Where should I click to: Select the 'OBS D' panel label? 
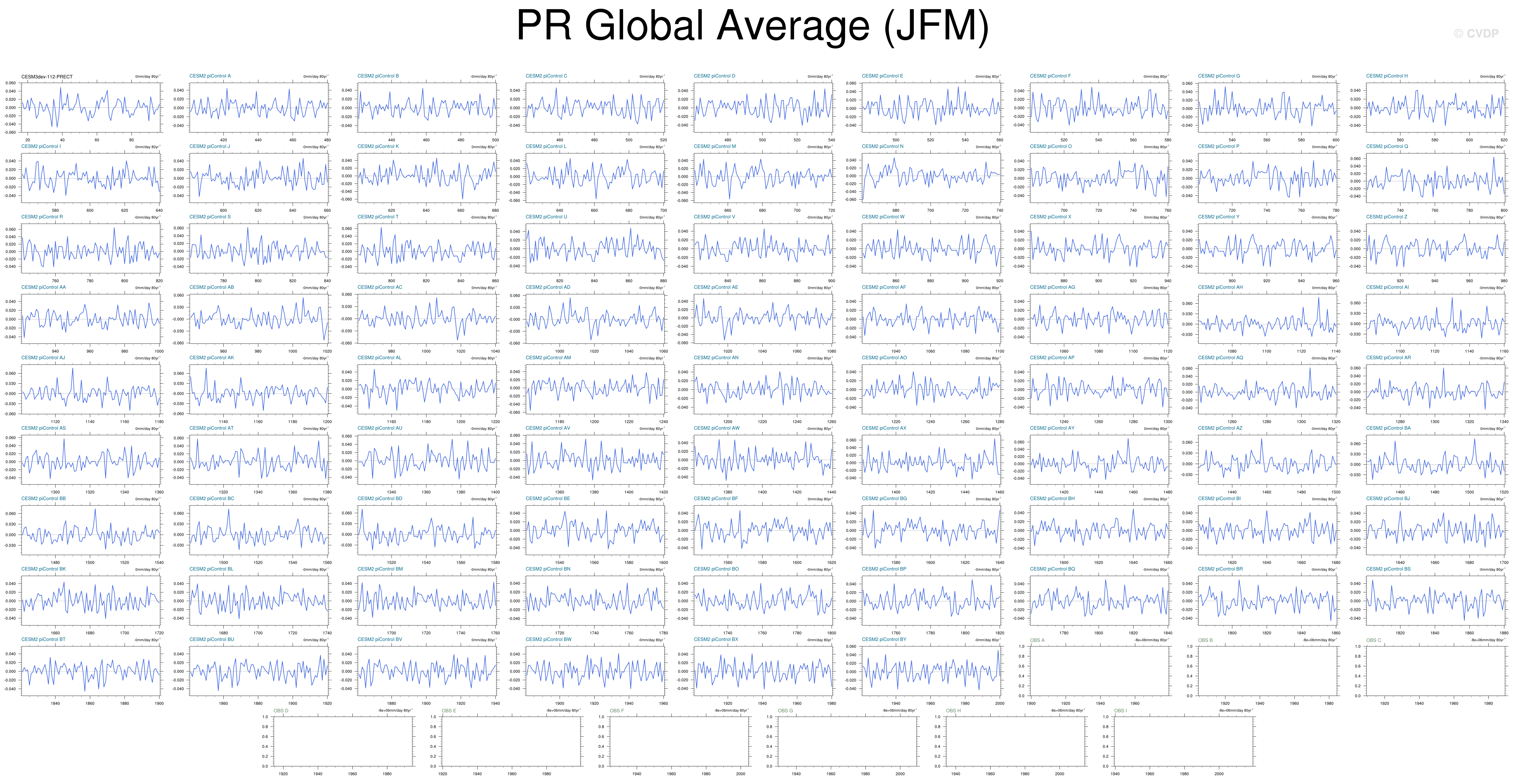pos(281,711)
